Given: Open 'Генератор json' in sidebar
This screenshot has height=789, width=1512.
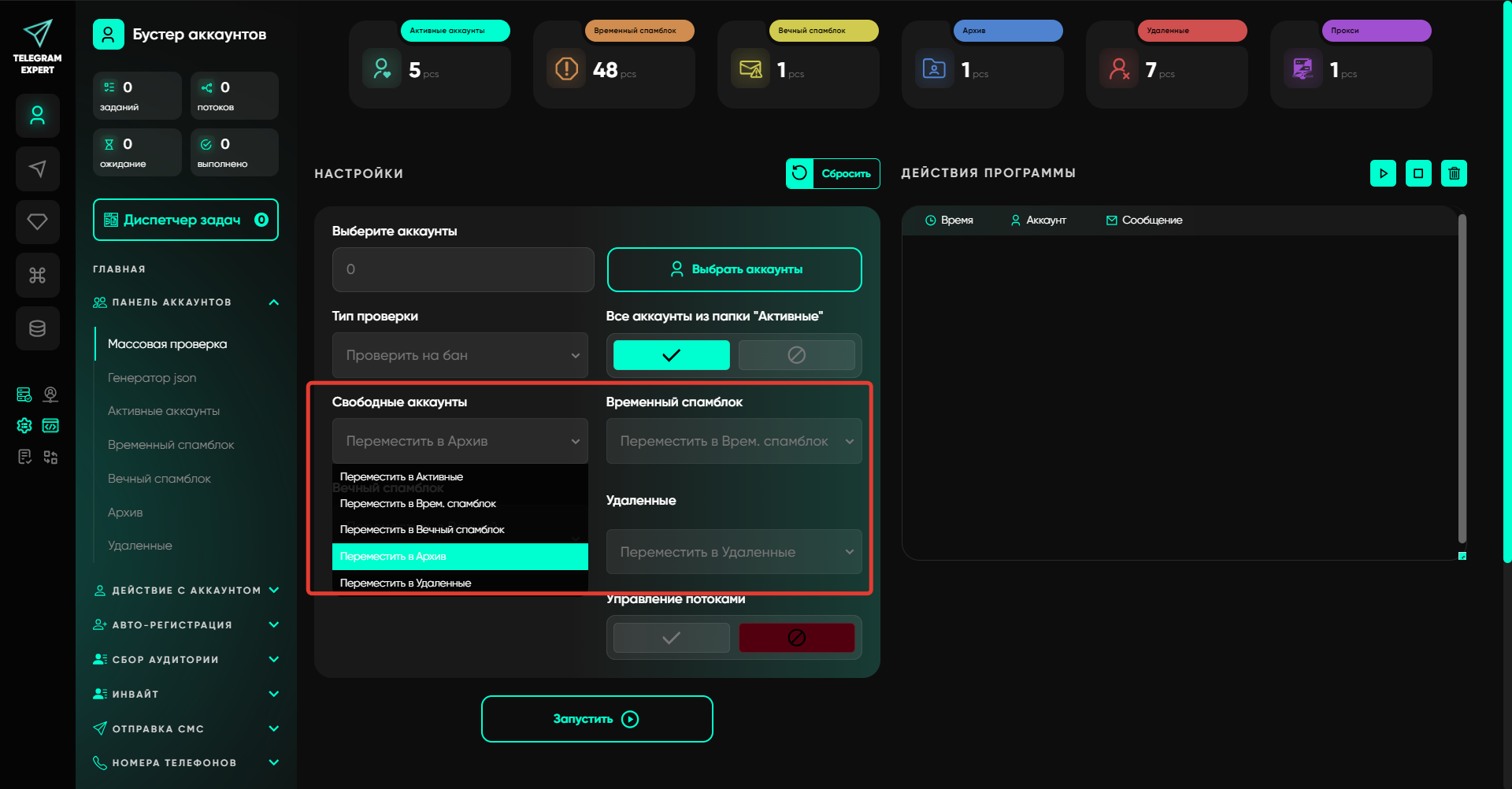Looking at the screenshot, I should [x=152, y=378].
